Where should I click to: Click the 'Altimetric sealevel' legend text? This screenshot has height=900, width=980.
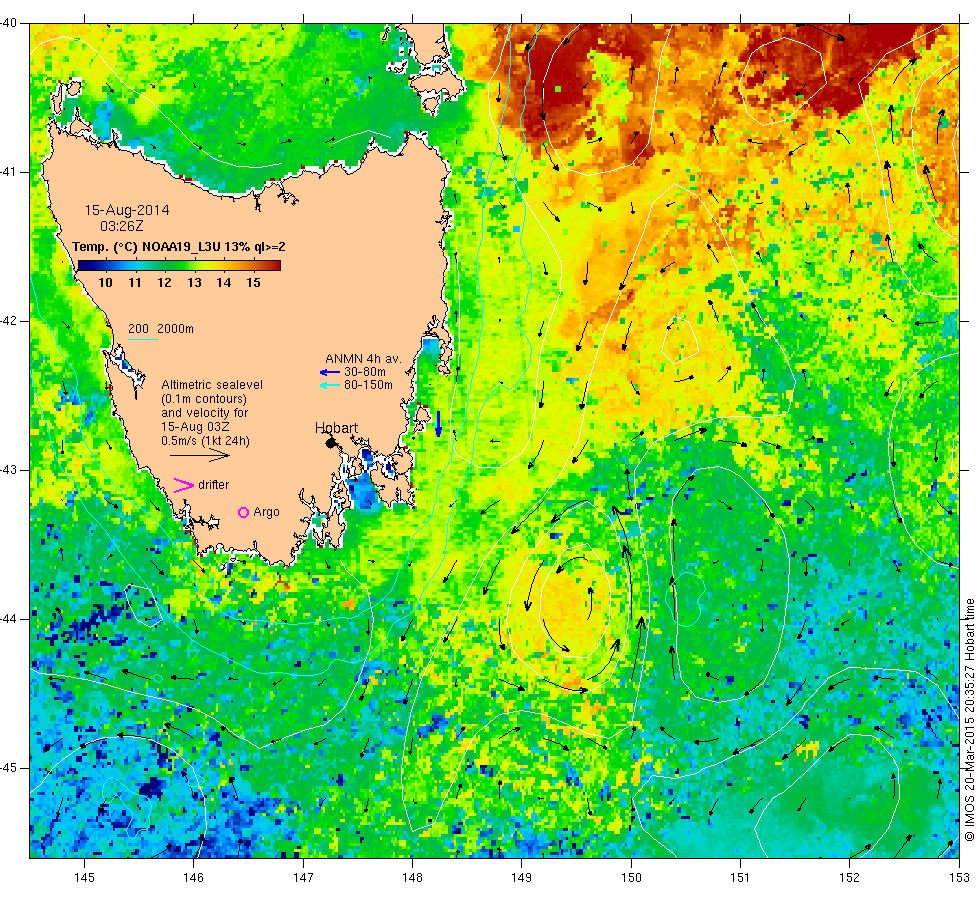(x=212, y=385)
